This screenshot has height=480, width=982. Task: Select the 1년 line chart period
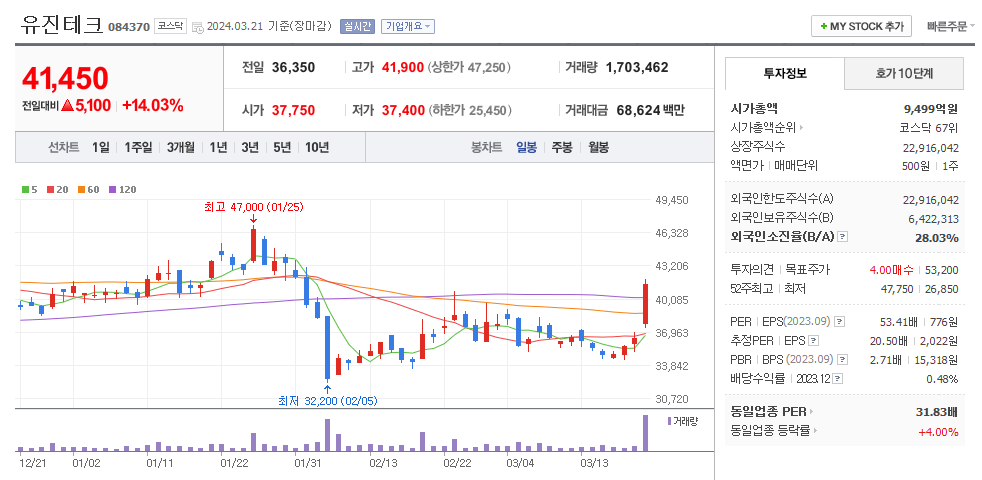[x=218, y=148]
